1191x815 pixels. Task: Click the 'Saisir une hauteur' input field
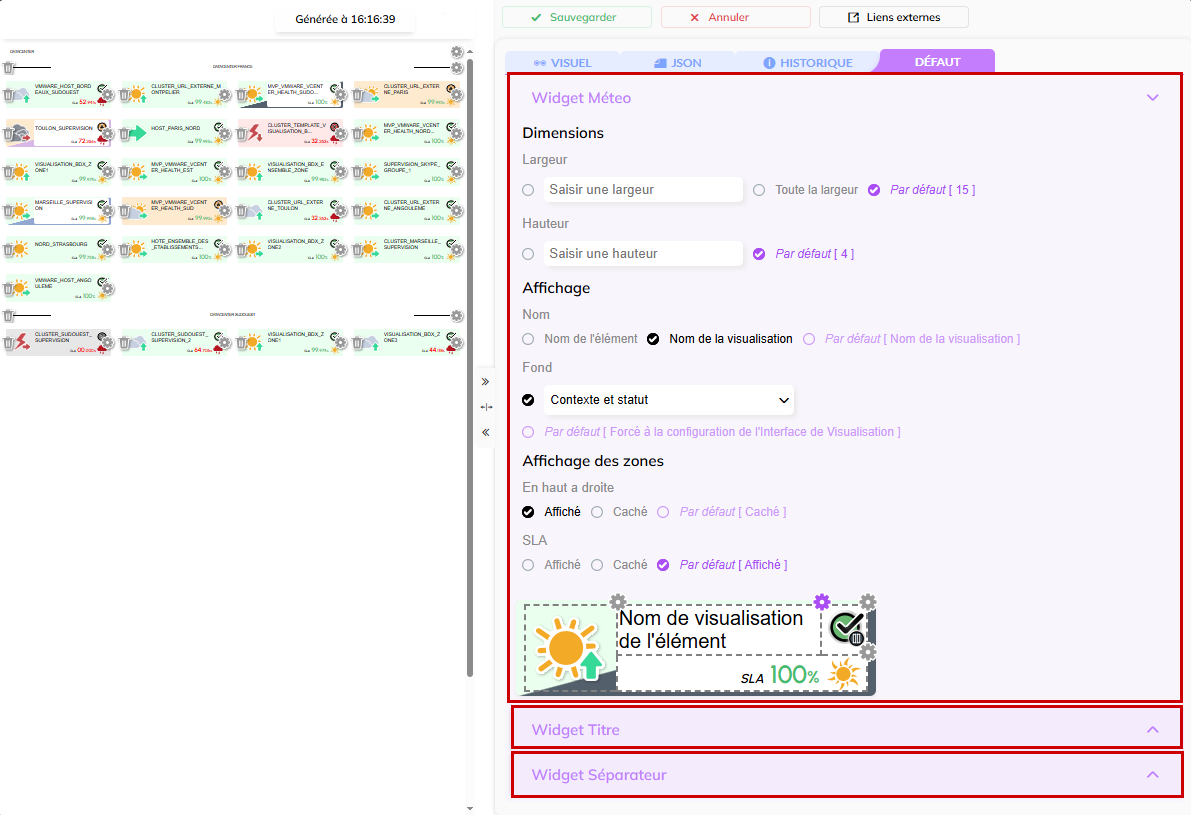643,254
